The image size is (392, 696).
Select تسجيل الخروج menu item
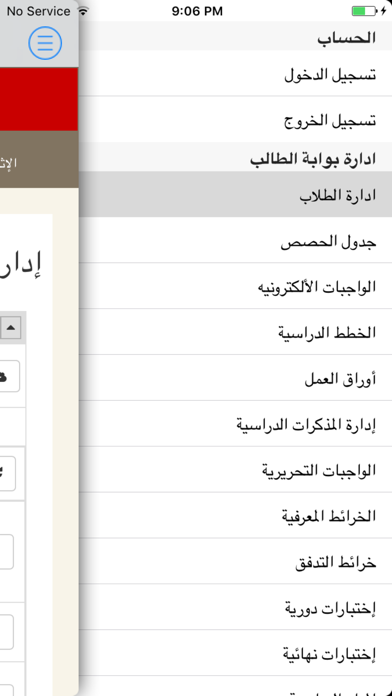tap(235, 119)
